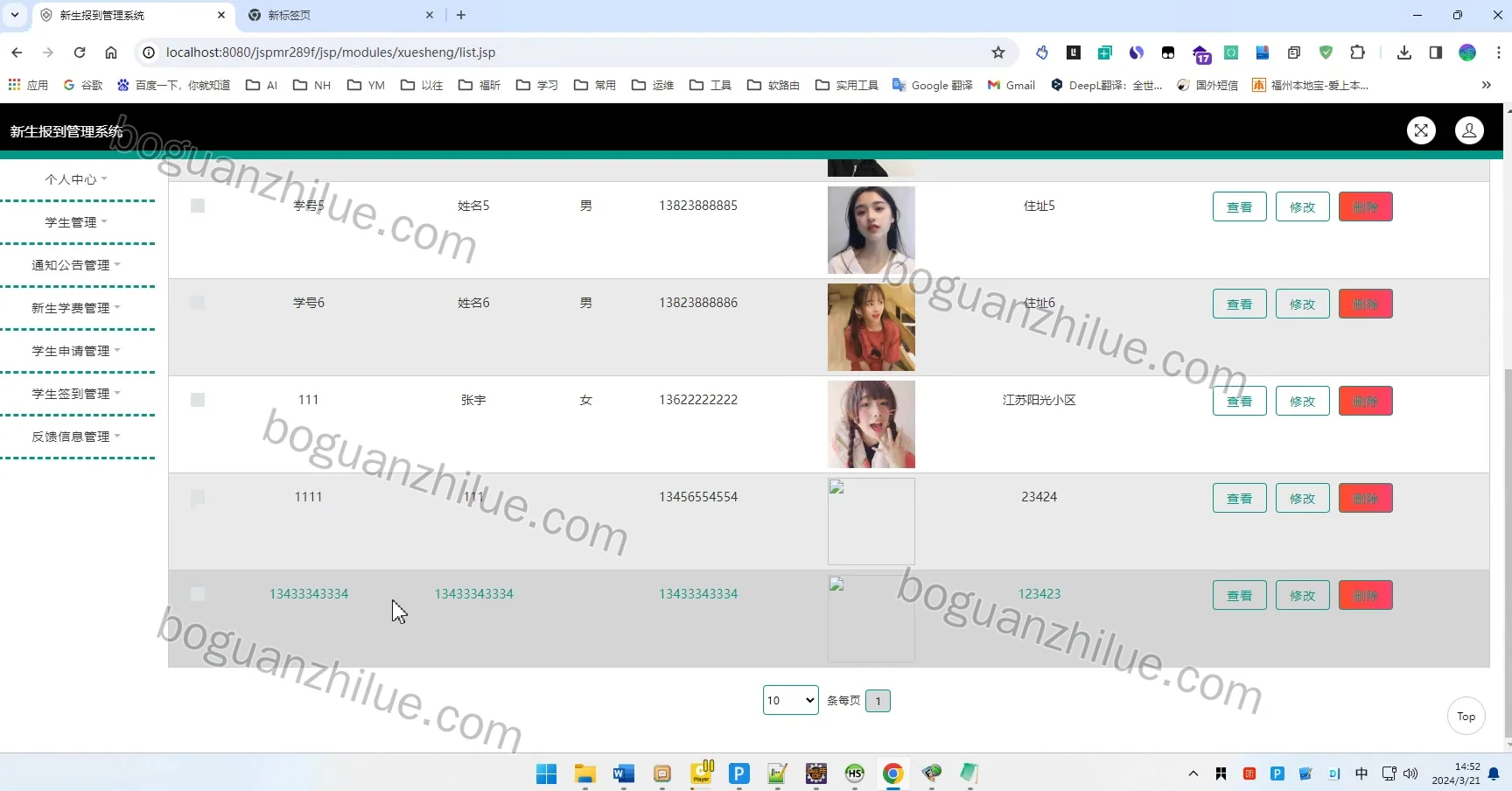Open the photo thumbnail of student 张宇
The image size is (1512, 791).
(x=871, y=424)
